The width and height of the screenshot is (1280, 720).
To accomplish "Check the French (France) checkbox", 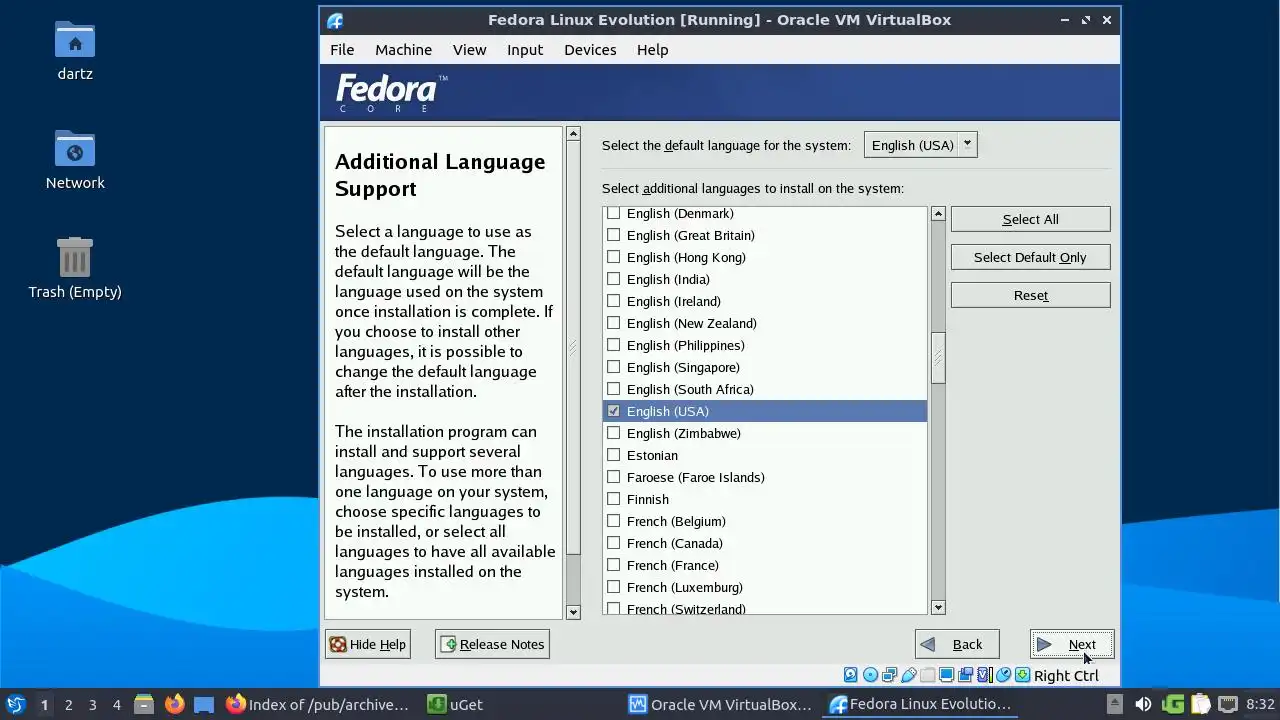I will [x=614, y=565].
